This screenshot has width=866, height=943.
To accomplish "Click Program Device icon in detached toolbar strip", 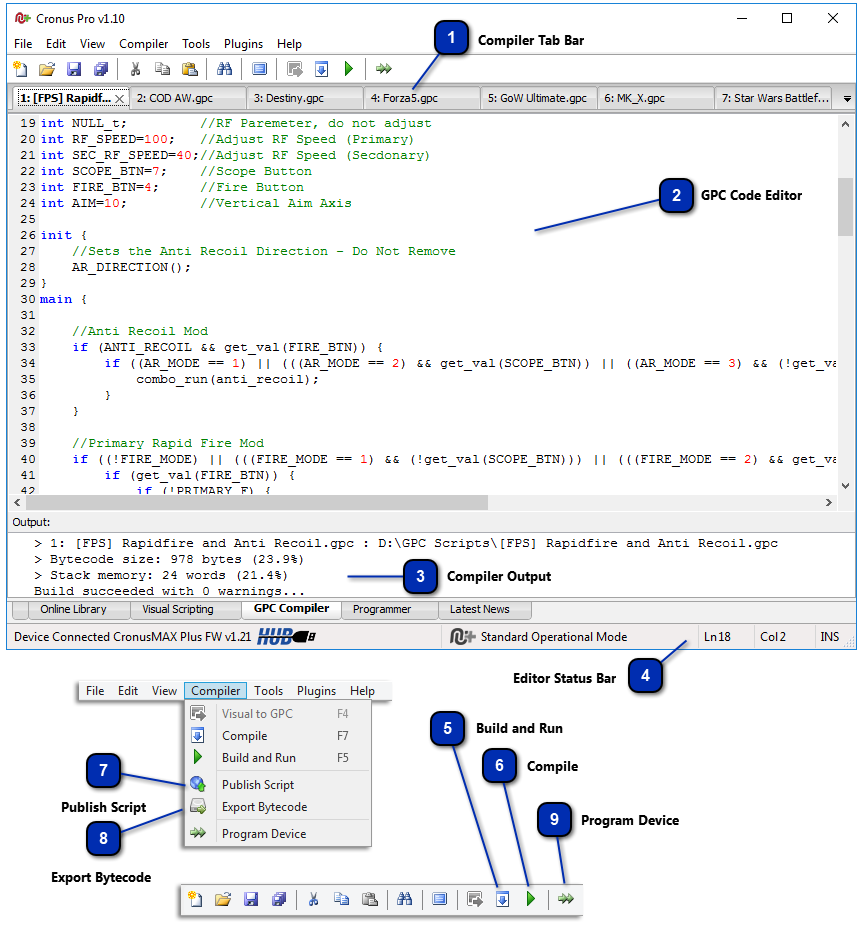I will pos(566,899).
